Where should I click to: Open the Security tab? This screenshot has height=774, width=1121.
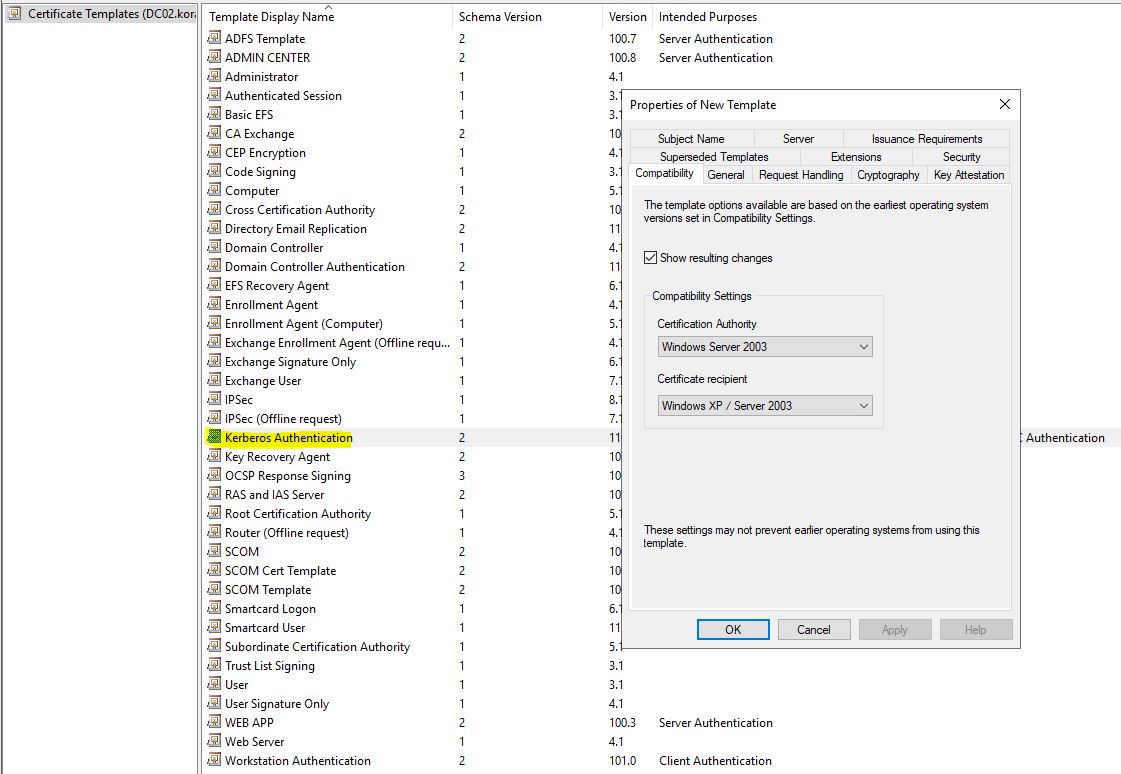tap(961, 157)
